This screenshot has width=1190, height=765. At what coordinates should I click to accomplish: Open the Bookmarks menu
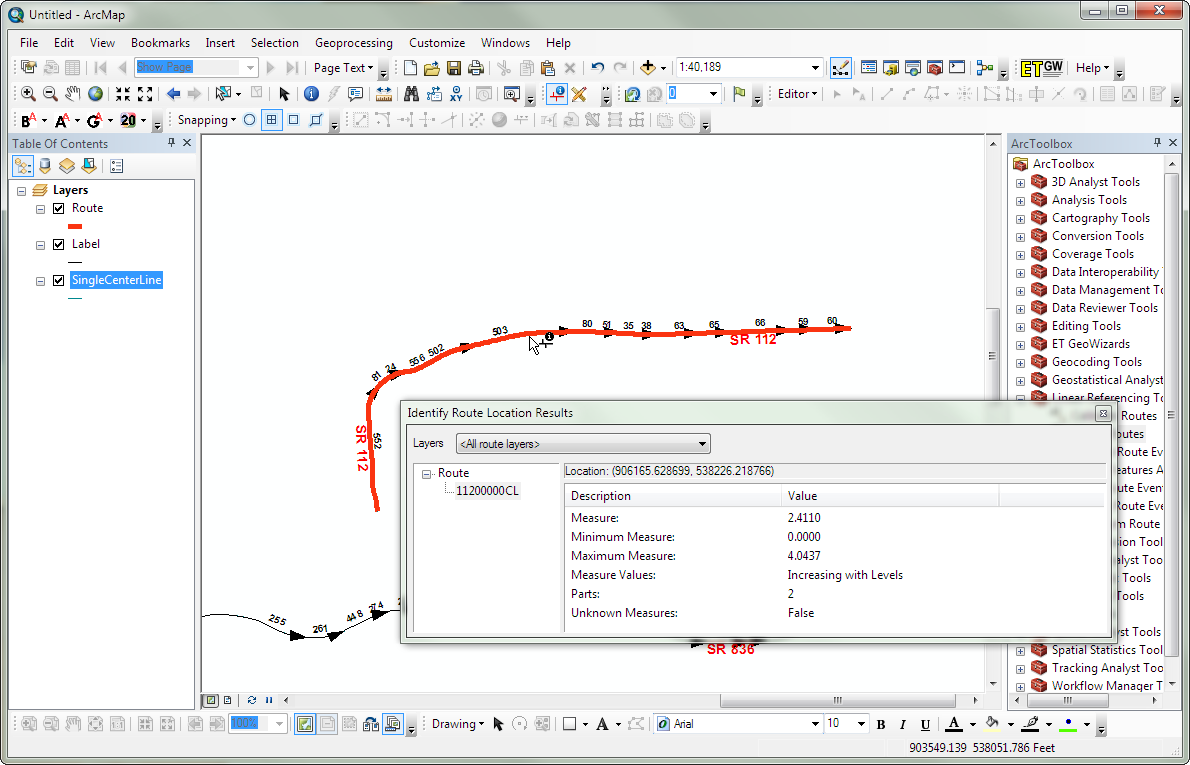160,42
